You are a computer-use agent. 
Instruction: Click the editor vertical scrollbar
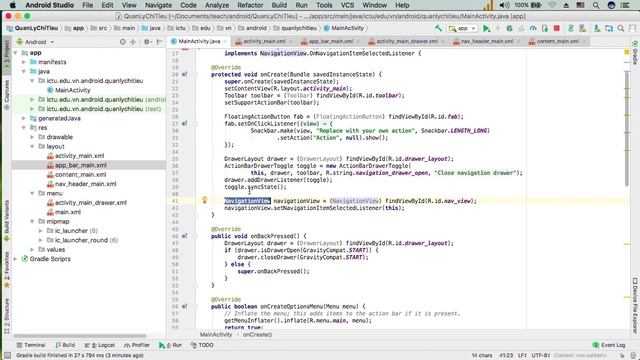[627, 129]
